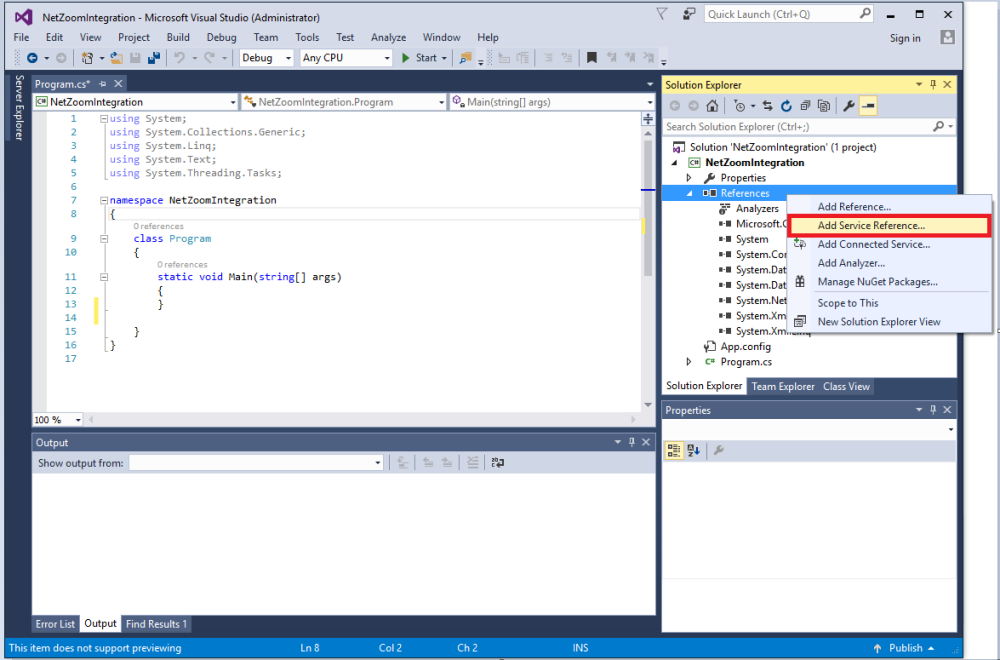Switch to the Class View tab
Viewport: 1000px width, 660px height.
click(846, 386)
